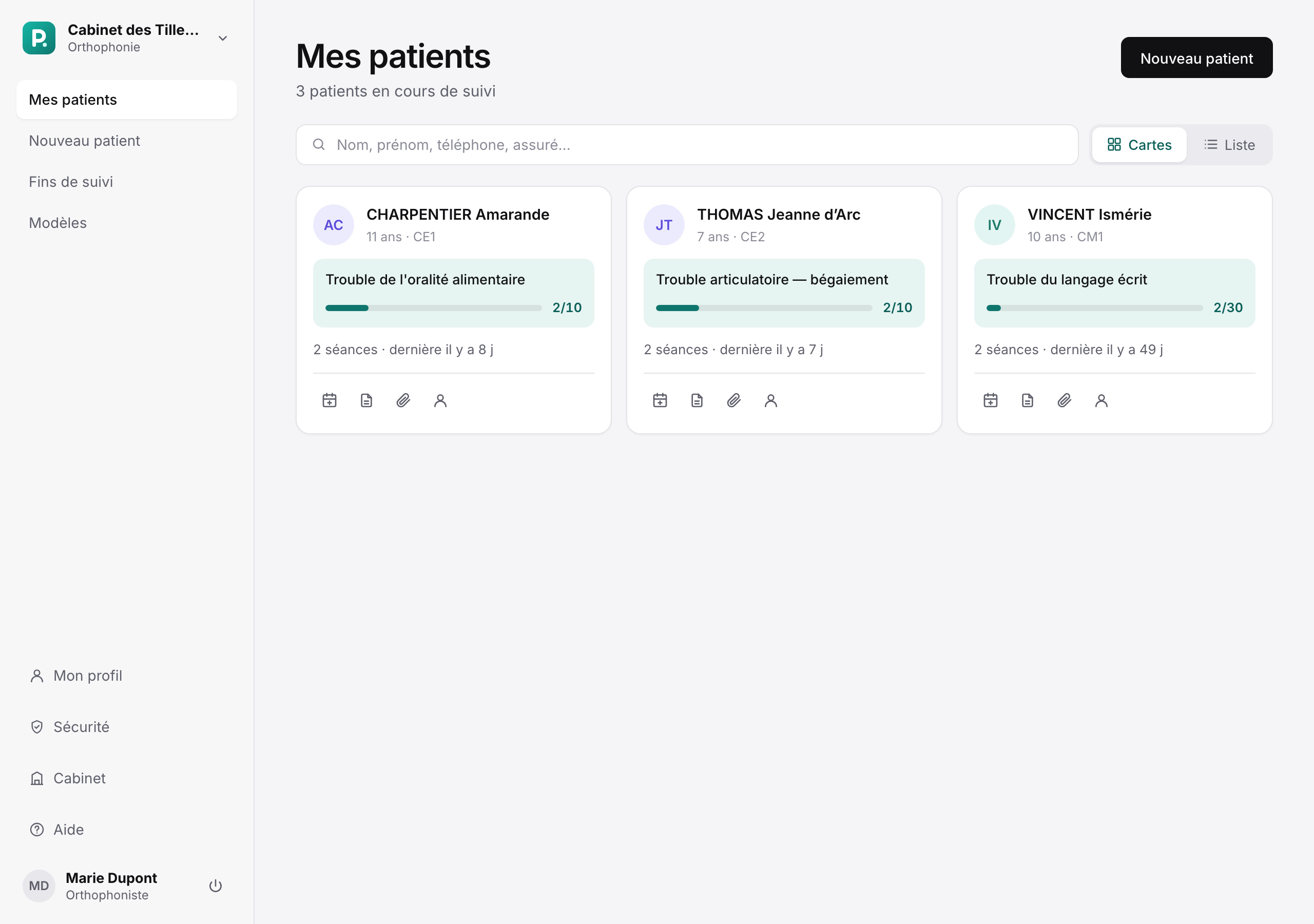Open patient THOMAS Jeanne d'Arc
The image size is (1314, 924).
coord(778,215)
